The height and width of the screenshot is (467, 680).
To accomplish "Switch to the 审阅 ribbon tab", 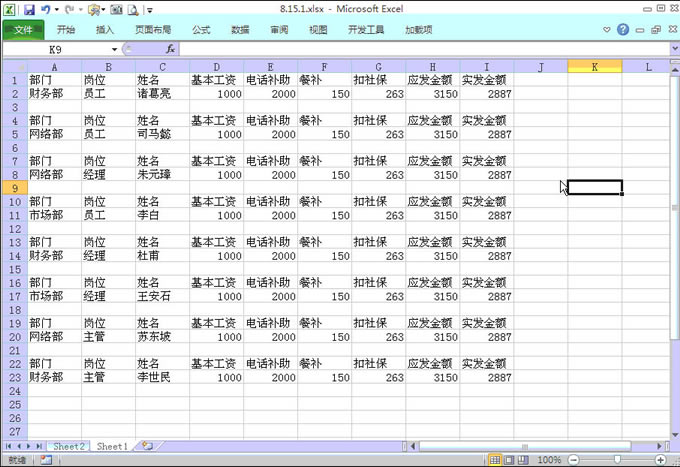I will [x=279, y=29].
